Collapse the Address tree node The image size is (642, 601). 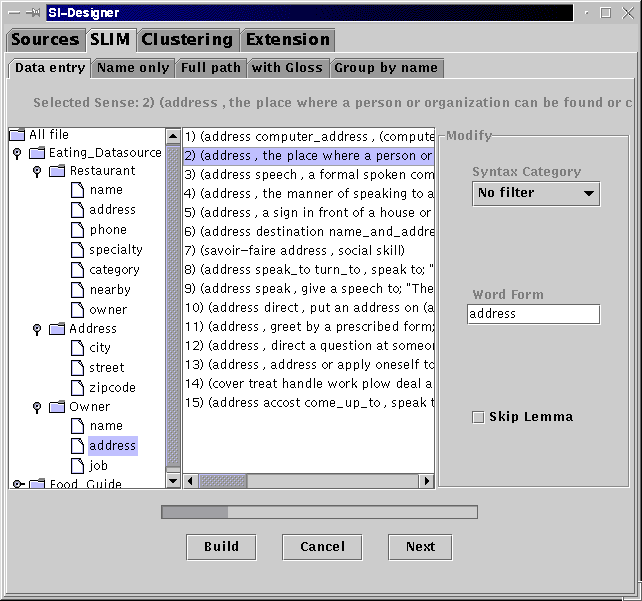37,329
